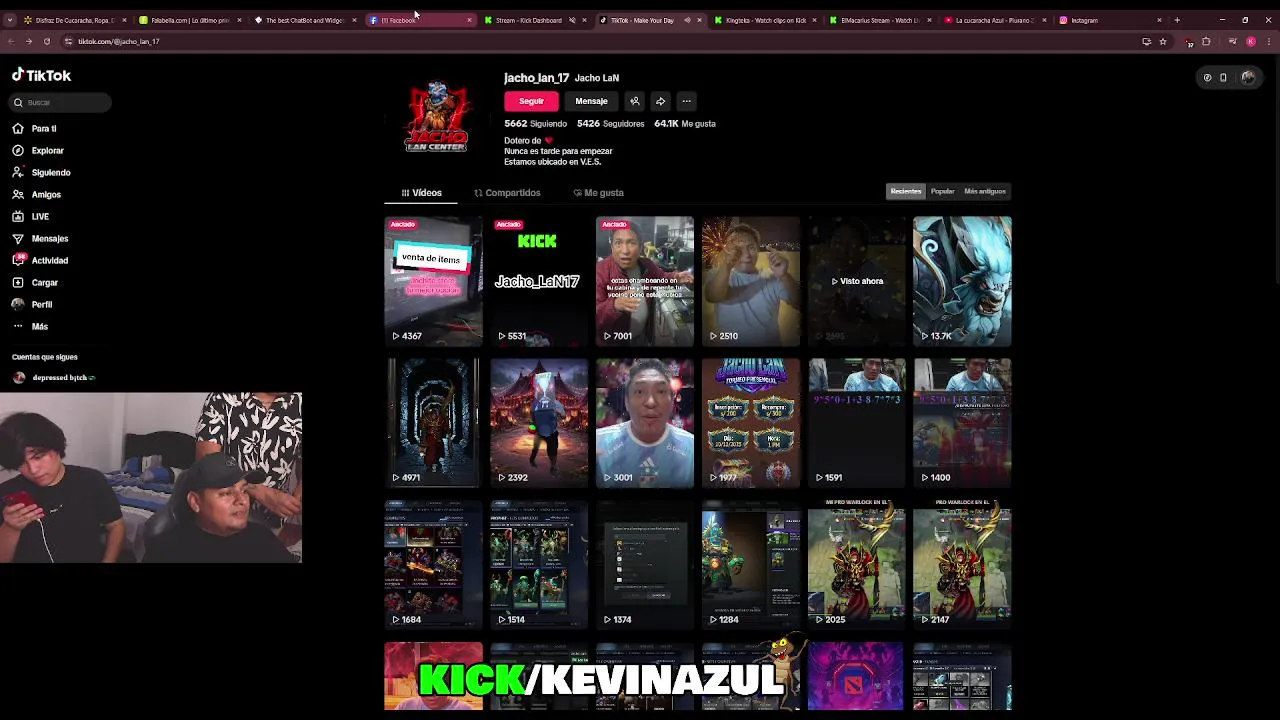Open the video with 1374 views
The image size is (1280, 720).
coord(644,564)
